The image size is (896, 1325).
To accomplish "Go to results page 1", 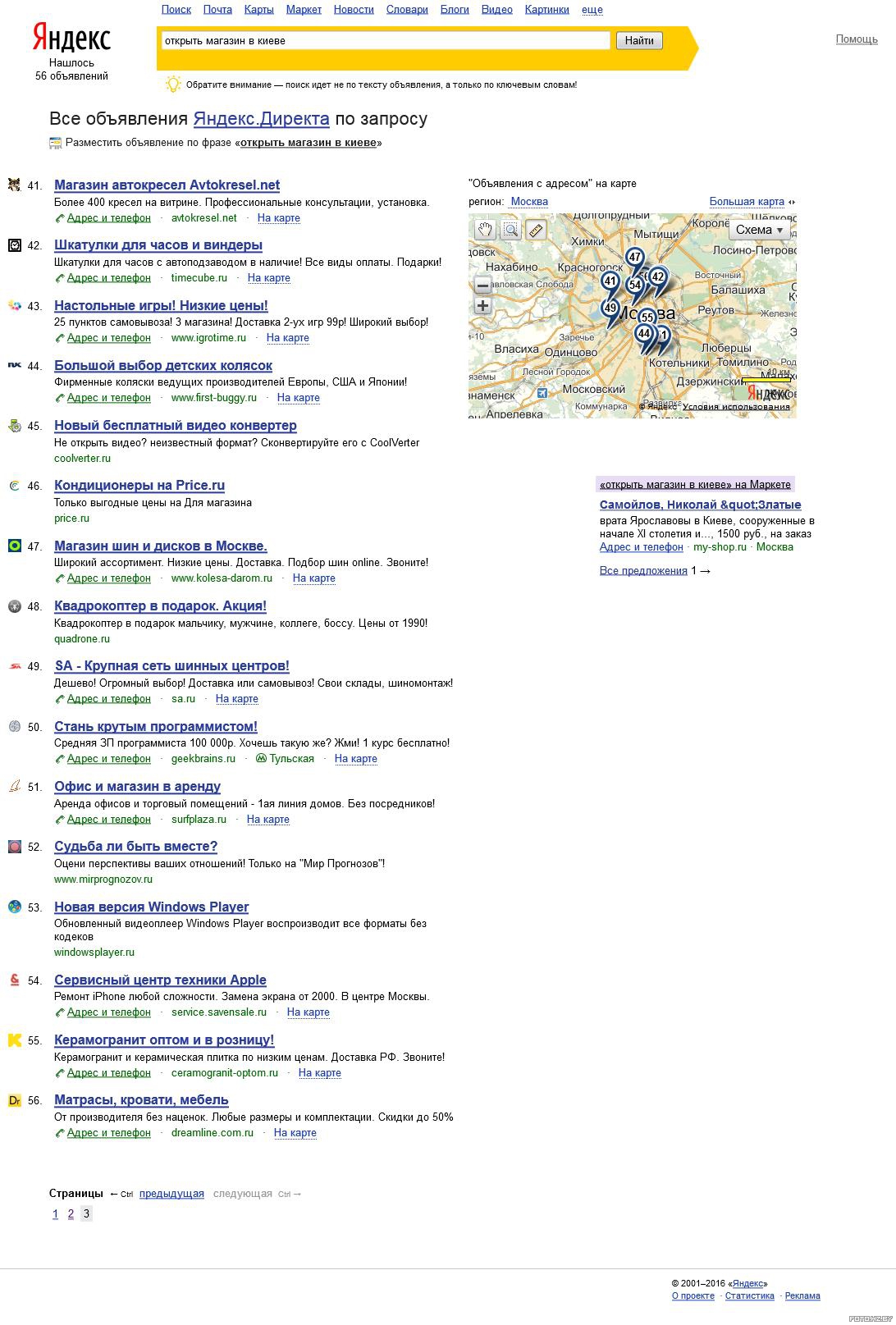I will pyautogui.click(x=55, y=1214).
